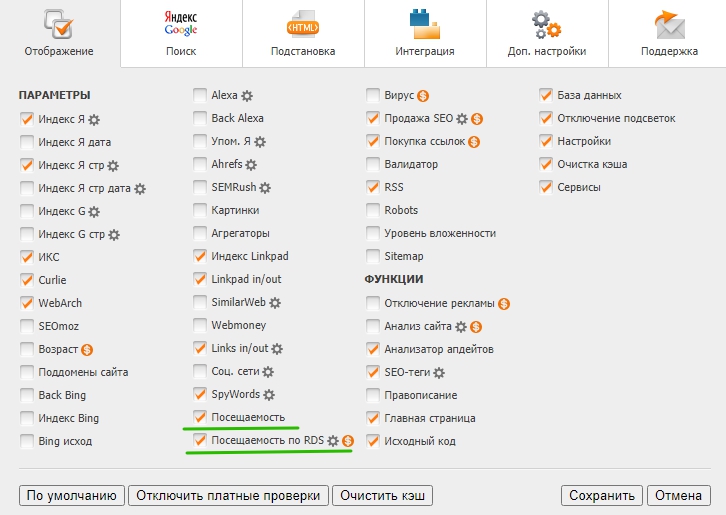Viewport: 726px width, 515px height.
Task: Open gear settings next to Индекс Я
Action: [x=94, y=119]
